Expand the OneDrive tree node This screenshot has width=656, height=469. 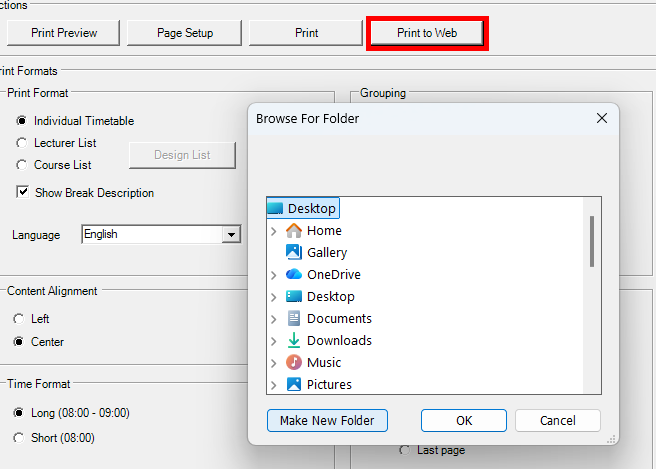click(x=274, y=275)
